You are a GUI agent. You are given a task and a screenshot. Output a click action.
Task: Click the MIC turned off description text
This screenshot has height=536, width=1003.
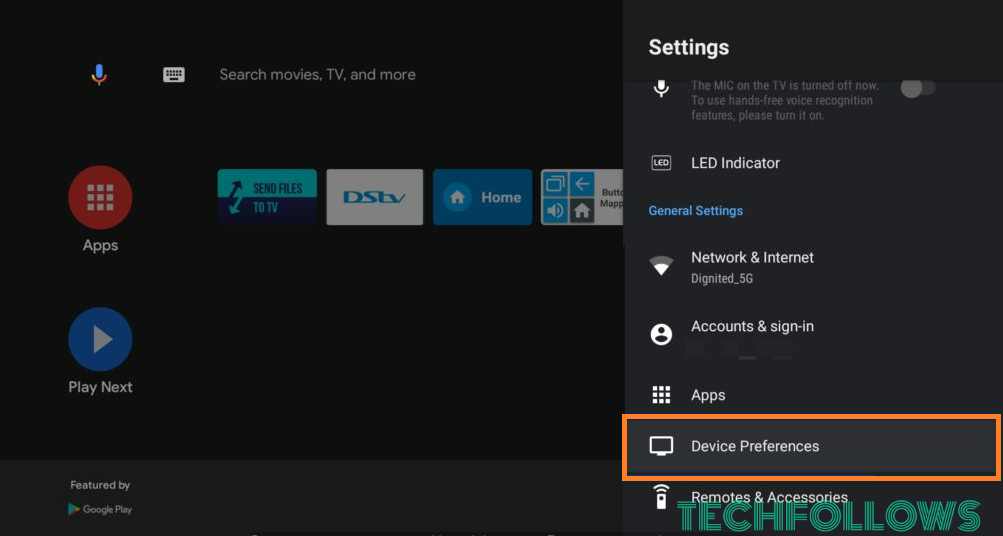point(785,100)
